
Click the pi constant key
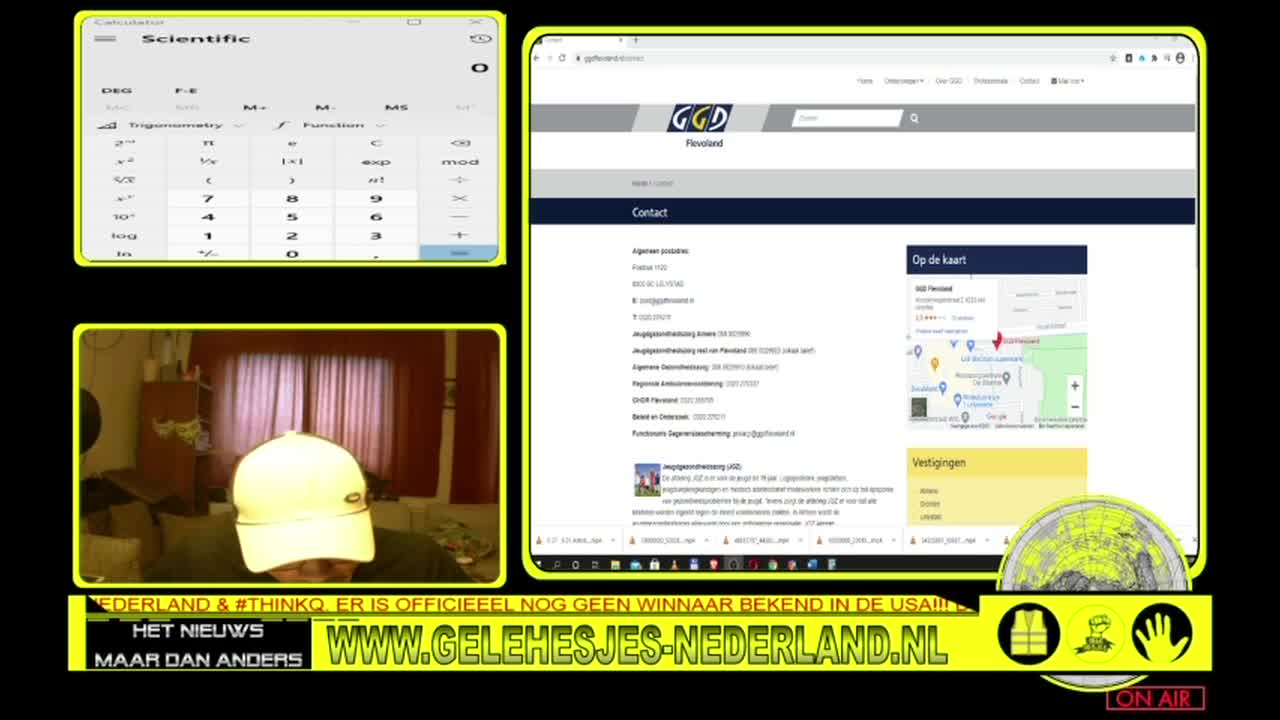click(x=208, y=143)
